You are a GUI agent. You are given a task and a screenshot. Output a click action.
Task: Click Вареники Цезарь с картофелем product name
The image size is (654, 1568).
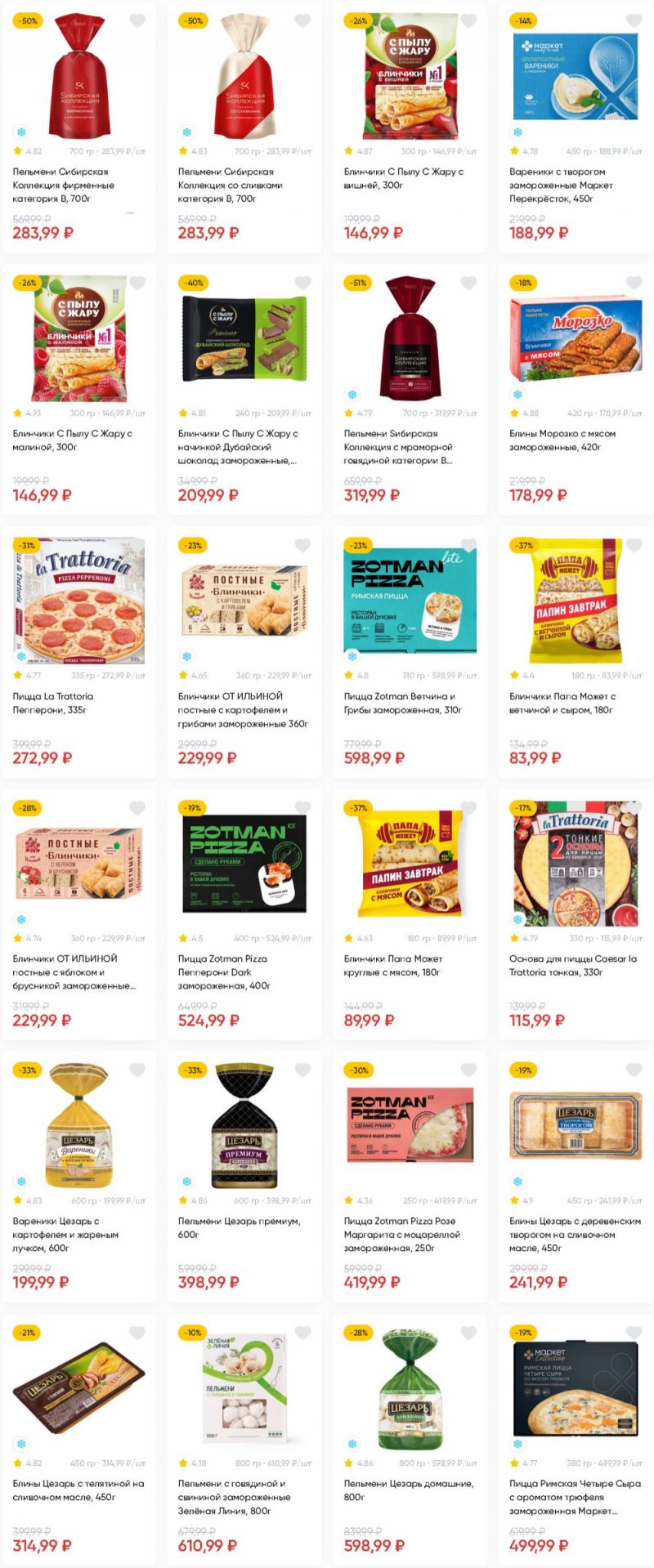pos(65,1227)
